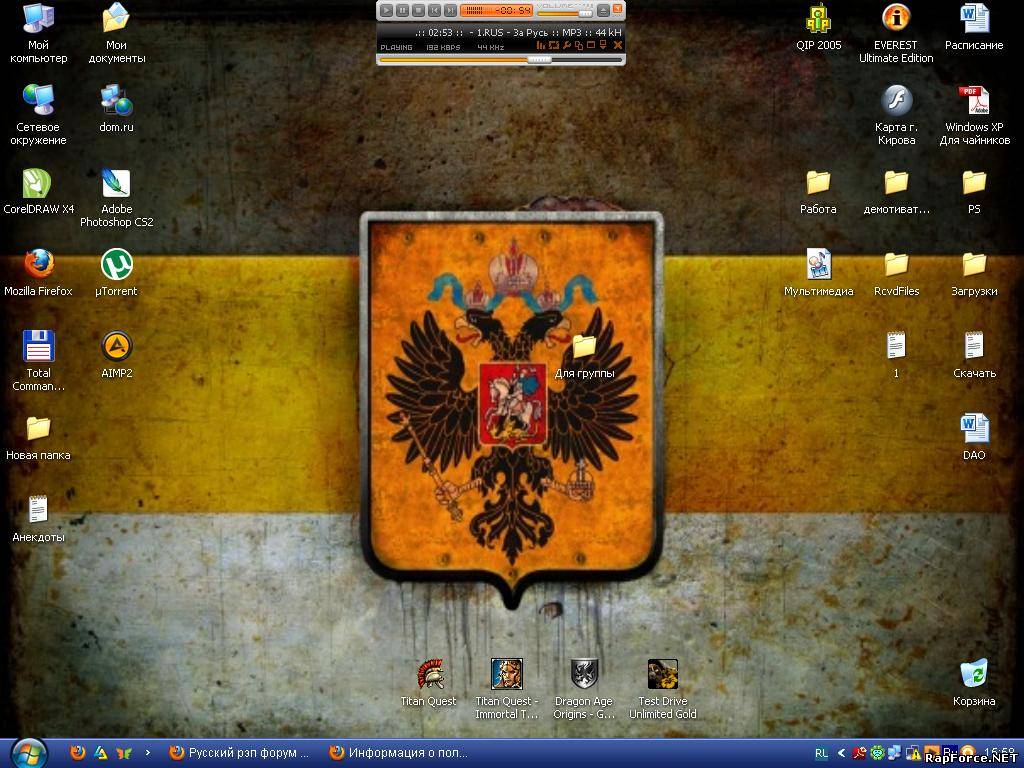Select the Мои документы desktop icon
Image resolution: width=1024 pixels, height=768 pixels.
pos(116,33)
